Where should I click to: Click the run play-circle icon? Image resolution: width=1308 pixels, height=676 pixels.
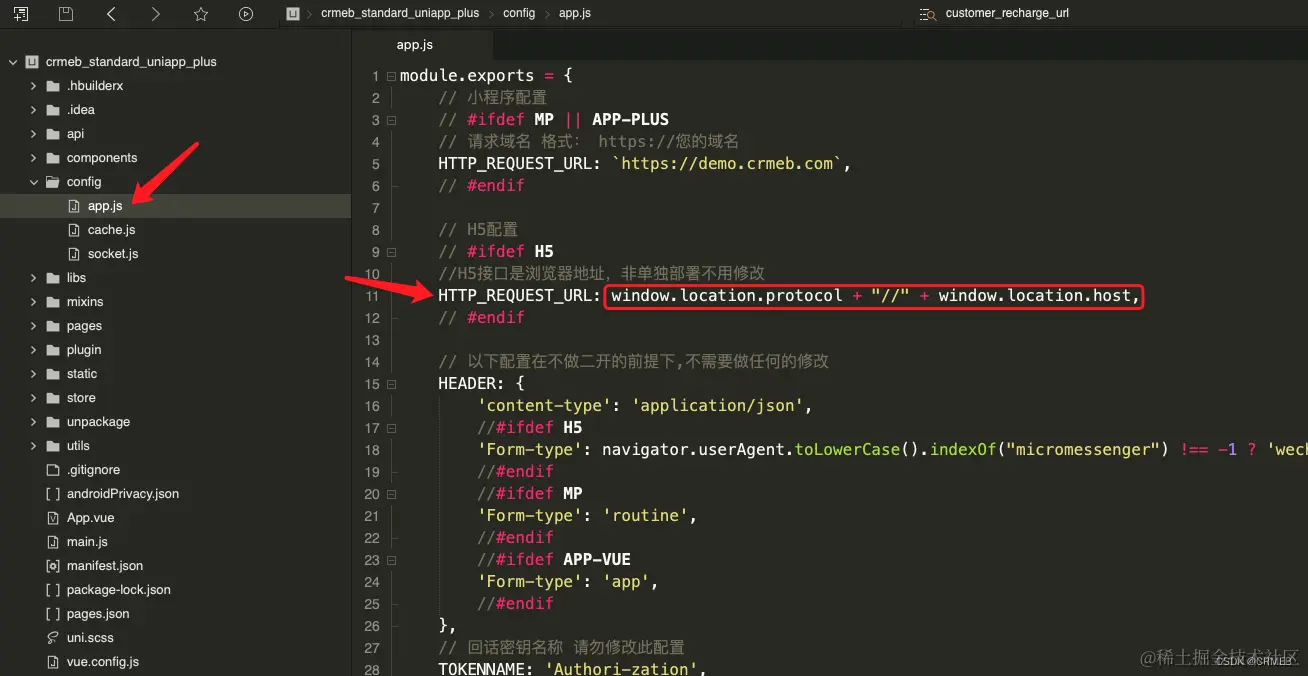coord(246,14)
